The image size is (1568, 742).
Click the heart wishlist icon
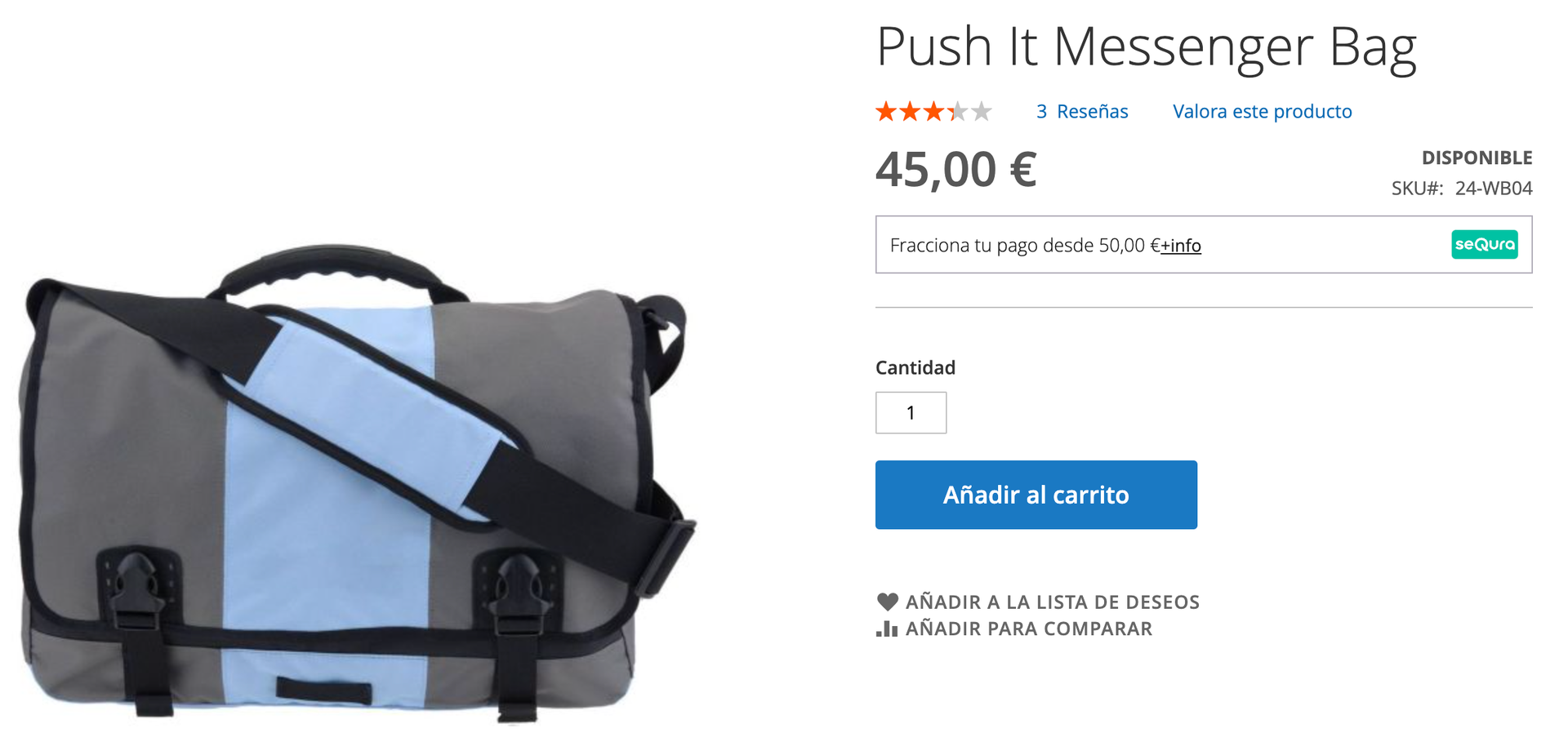887,602
